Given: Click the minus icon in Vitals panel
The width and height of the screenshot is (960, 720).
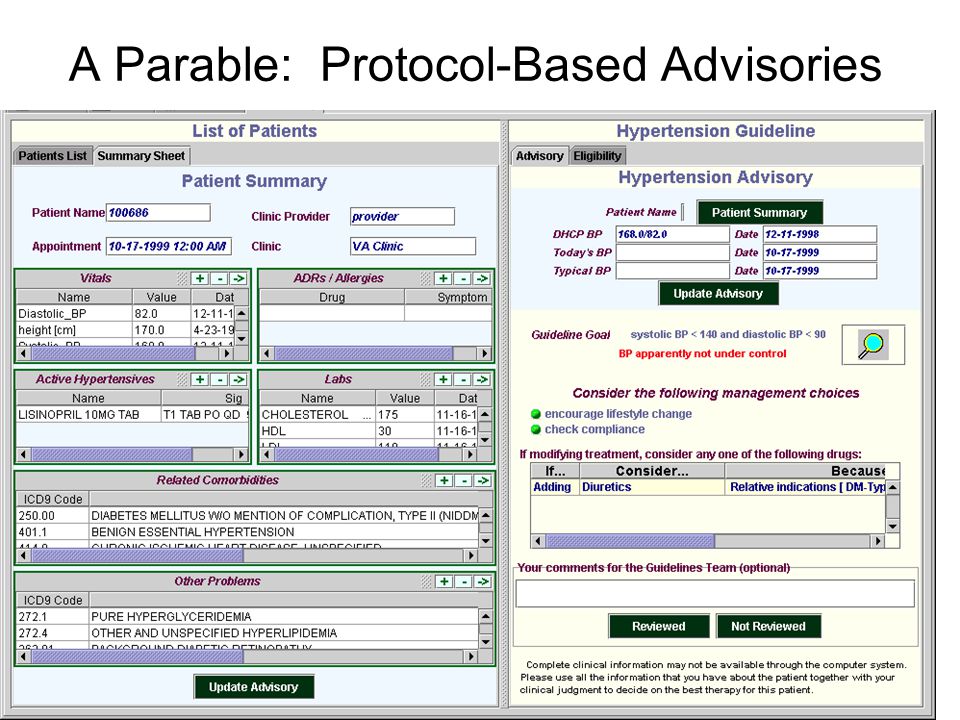Looking at the screenshot, I should click(x=219, y=279).
